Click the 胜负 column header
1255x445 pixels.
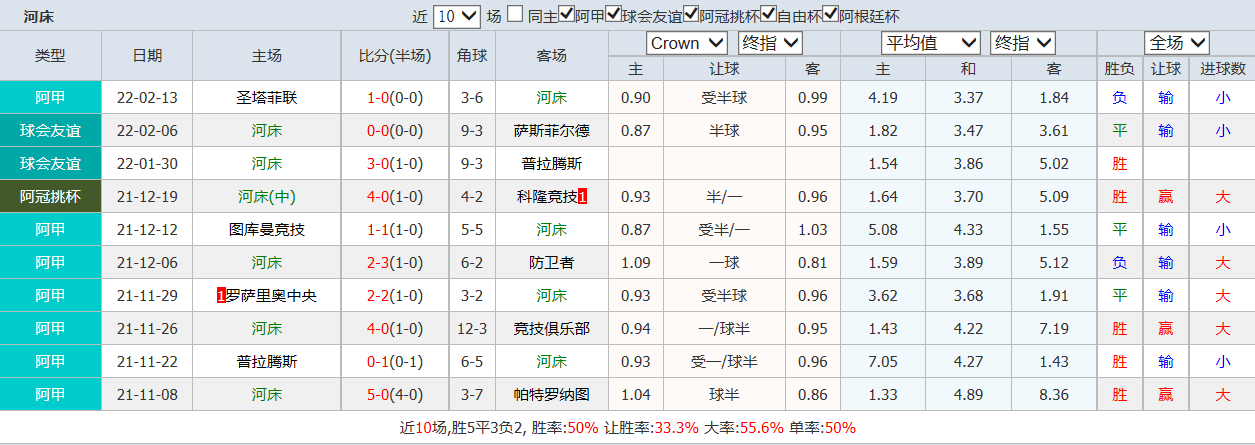[x=1120, y=69]
